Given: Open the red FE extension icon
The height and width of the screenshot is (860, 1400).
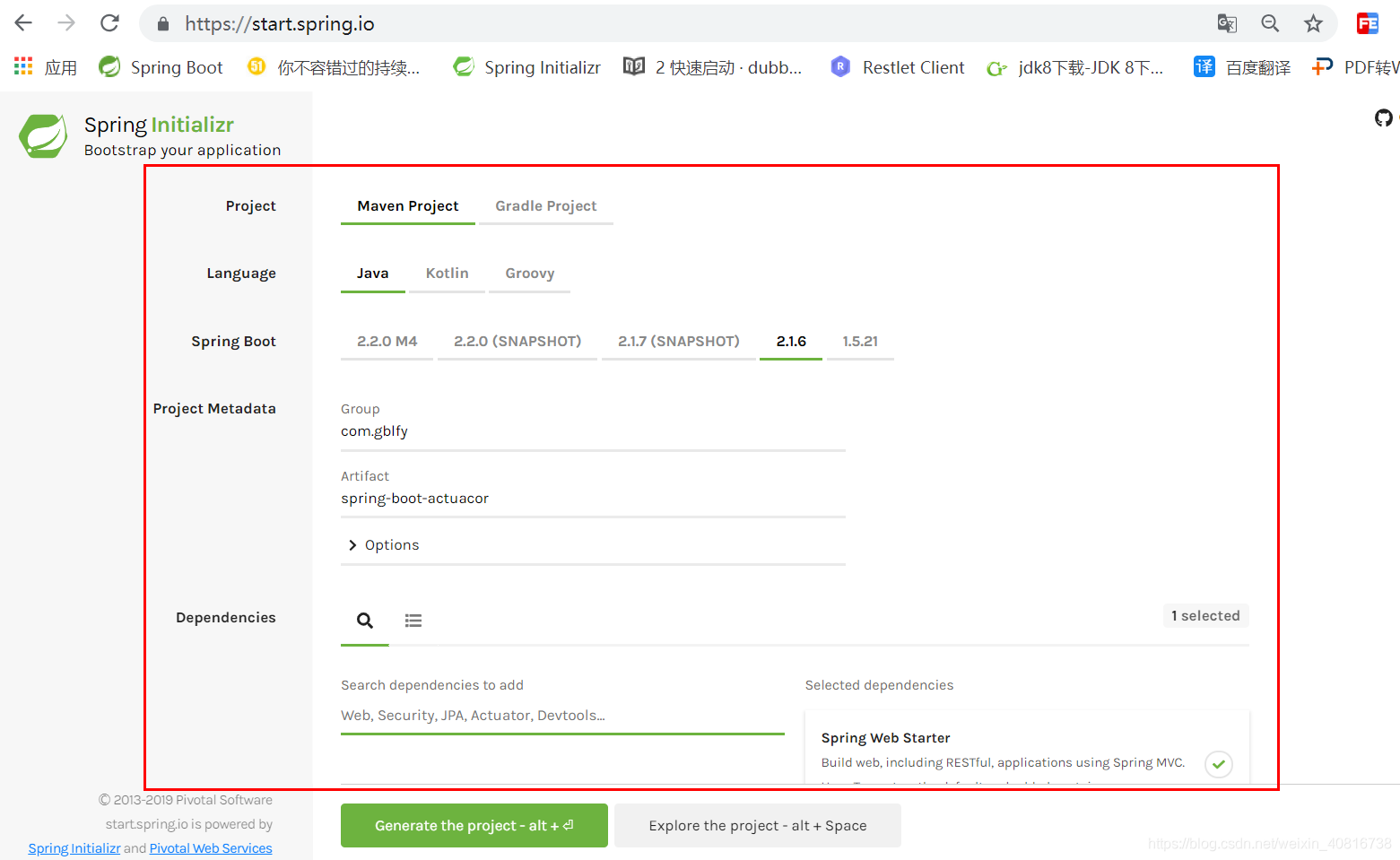Looking at the screenshot, I should coord(1368,23).
